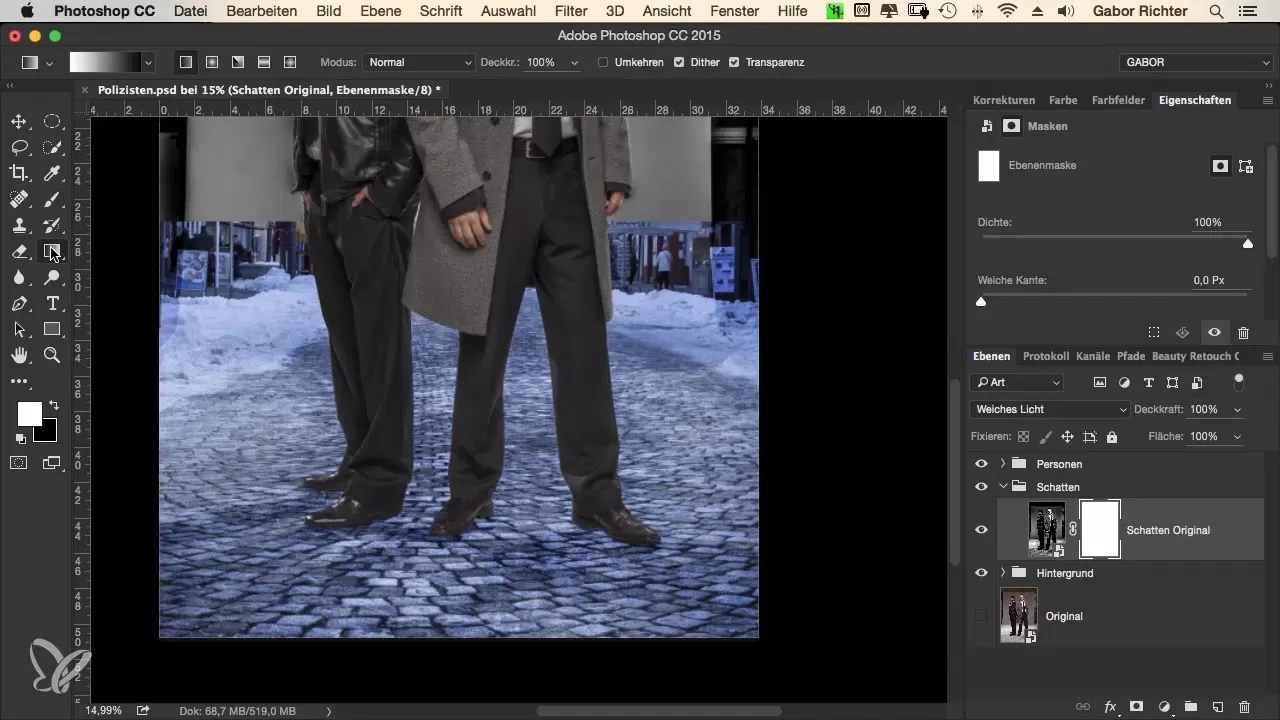Create a new layer
The width and height of the screenshot is (1280, 720).
coord(1218,706)
